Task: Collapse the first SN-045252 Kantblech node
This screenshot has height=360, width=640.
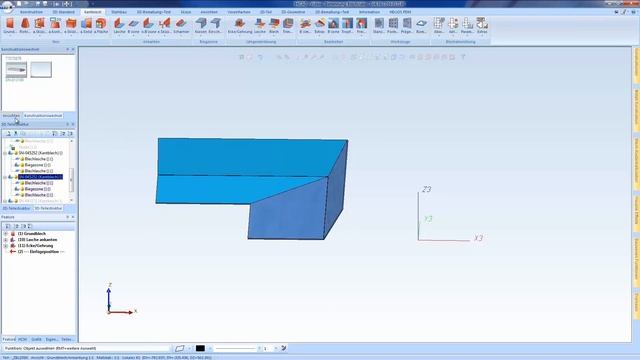Action: [5, 153]
